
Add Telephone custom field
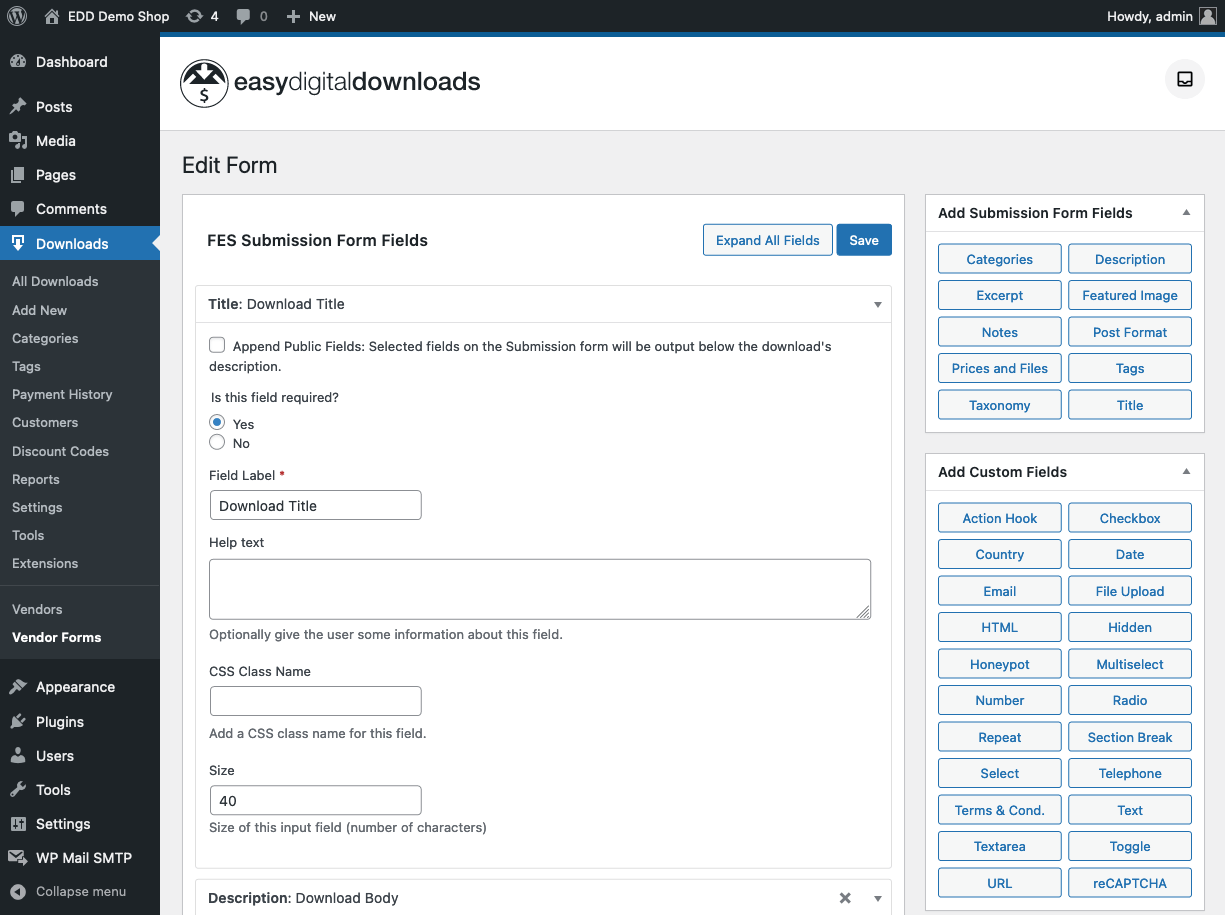coord(1130,773)
